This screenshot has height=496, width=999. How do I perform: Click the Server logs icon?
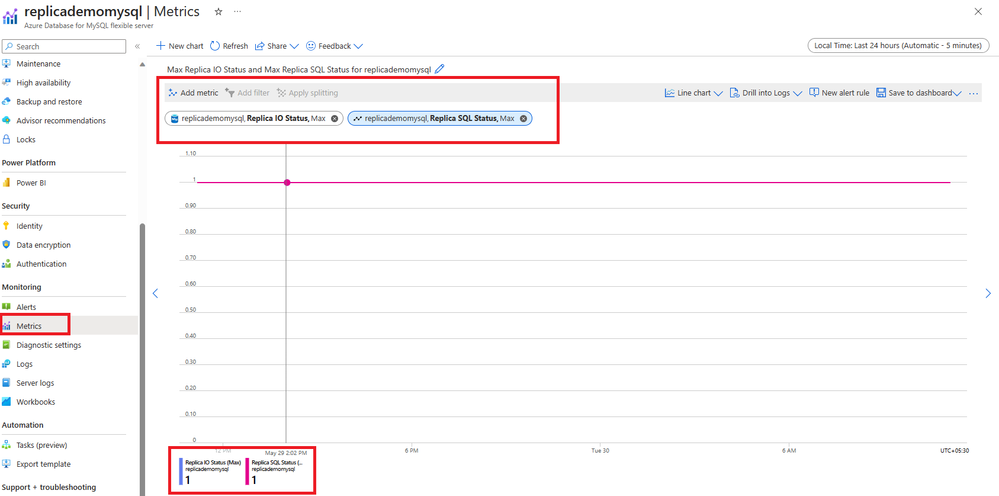6,383
